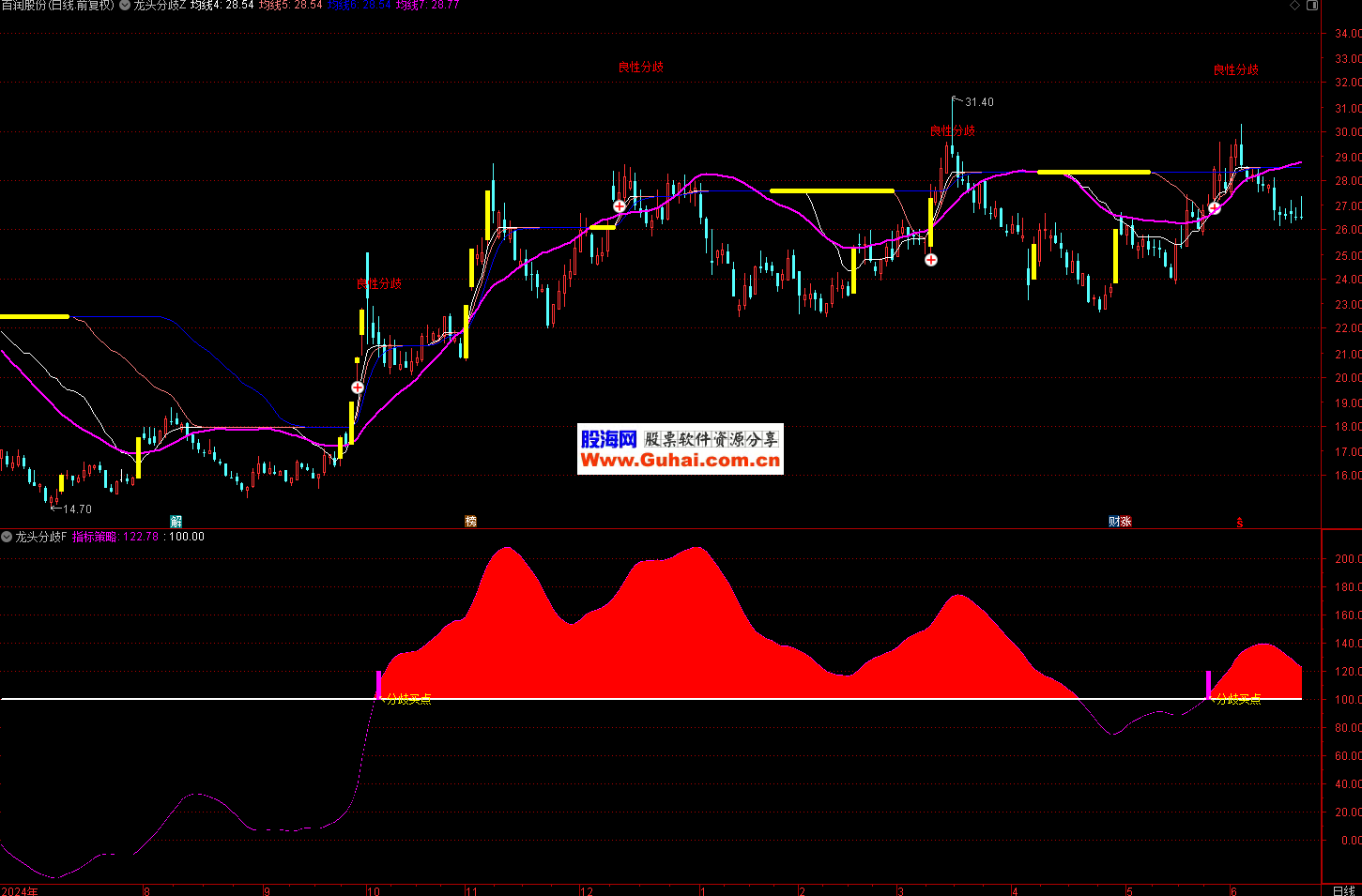Click month 10 label on the time axis

374,890
